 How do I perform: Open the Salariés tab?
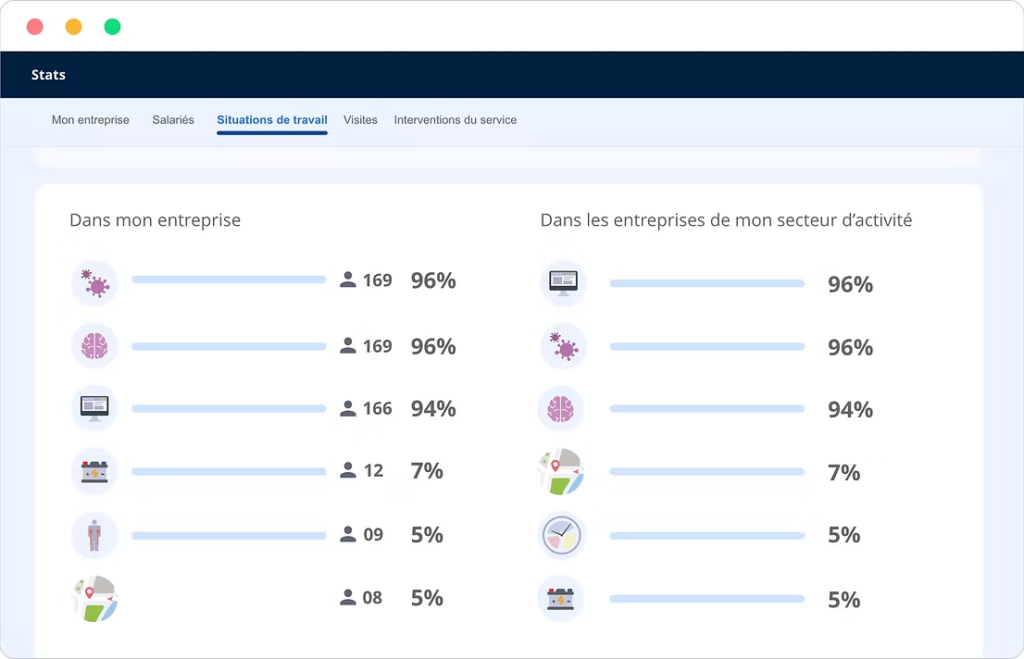[173, 120]
